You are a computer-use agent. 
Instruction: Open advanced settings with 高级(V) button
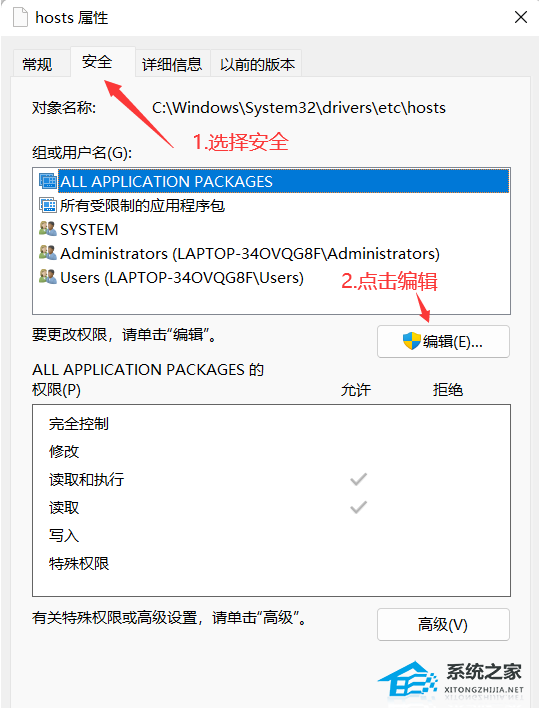(x=443, y=624)
